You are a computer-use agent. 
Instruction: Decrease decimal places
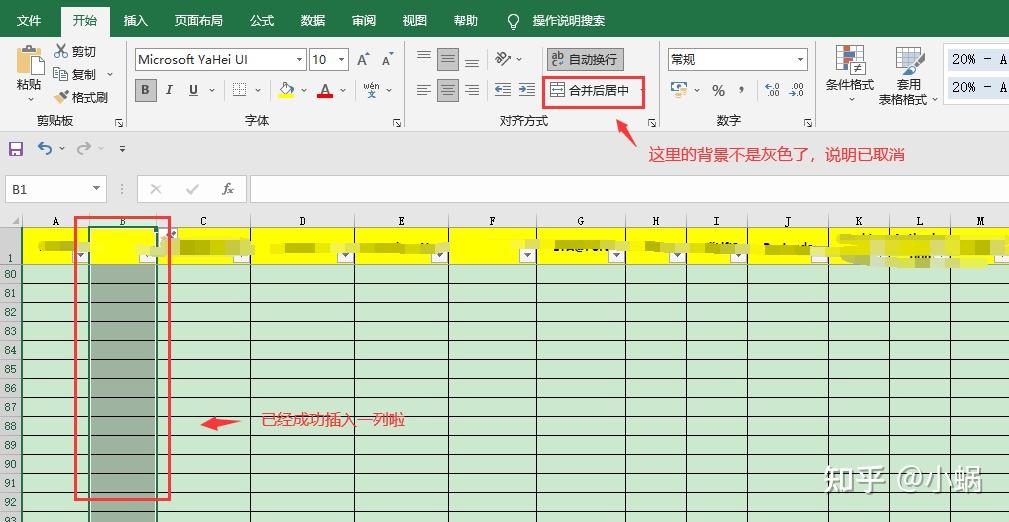tap(797, 90)
